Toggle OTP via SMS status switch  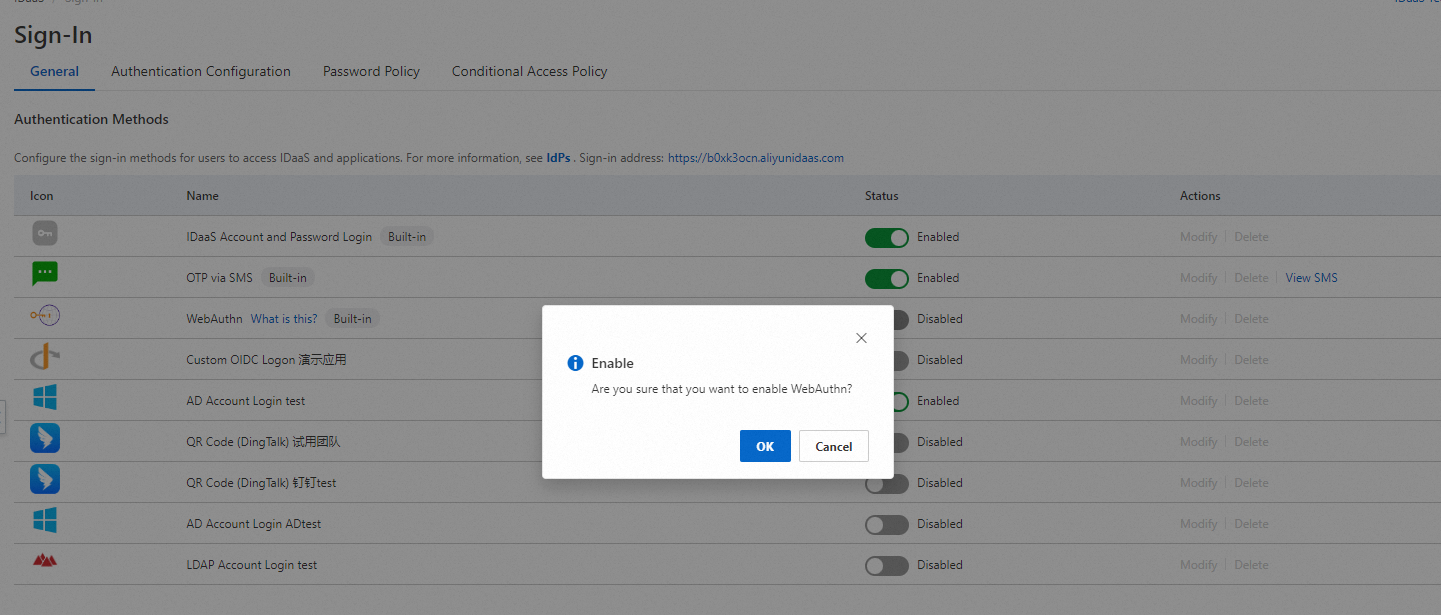click(886, 278)
